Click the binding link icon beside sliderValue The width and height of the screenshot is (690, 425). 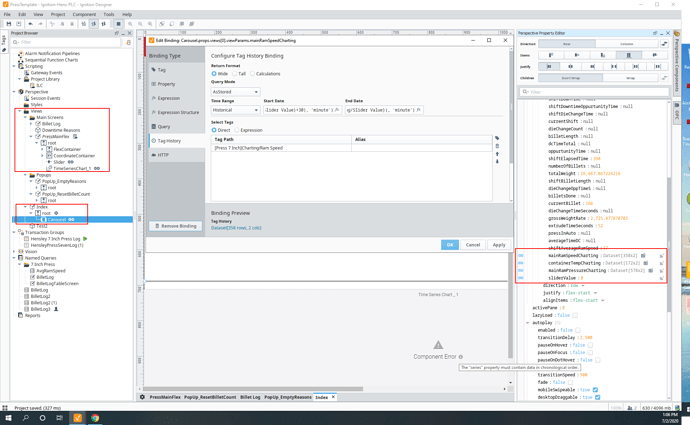coord(521,278)
